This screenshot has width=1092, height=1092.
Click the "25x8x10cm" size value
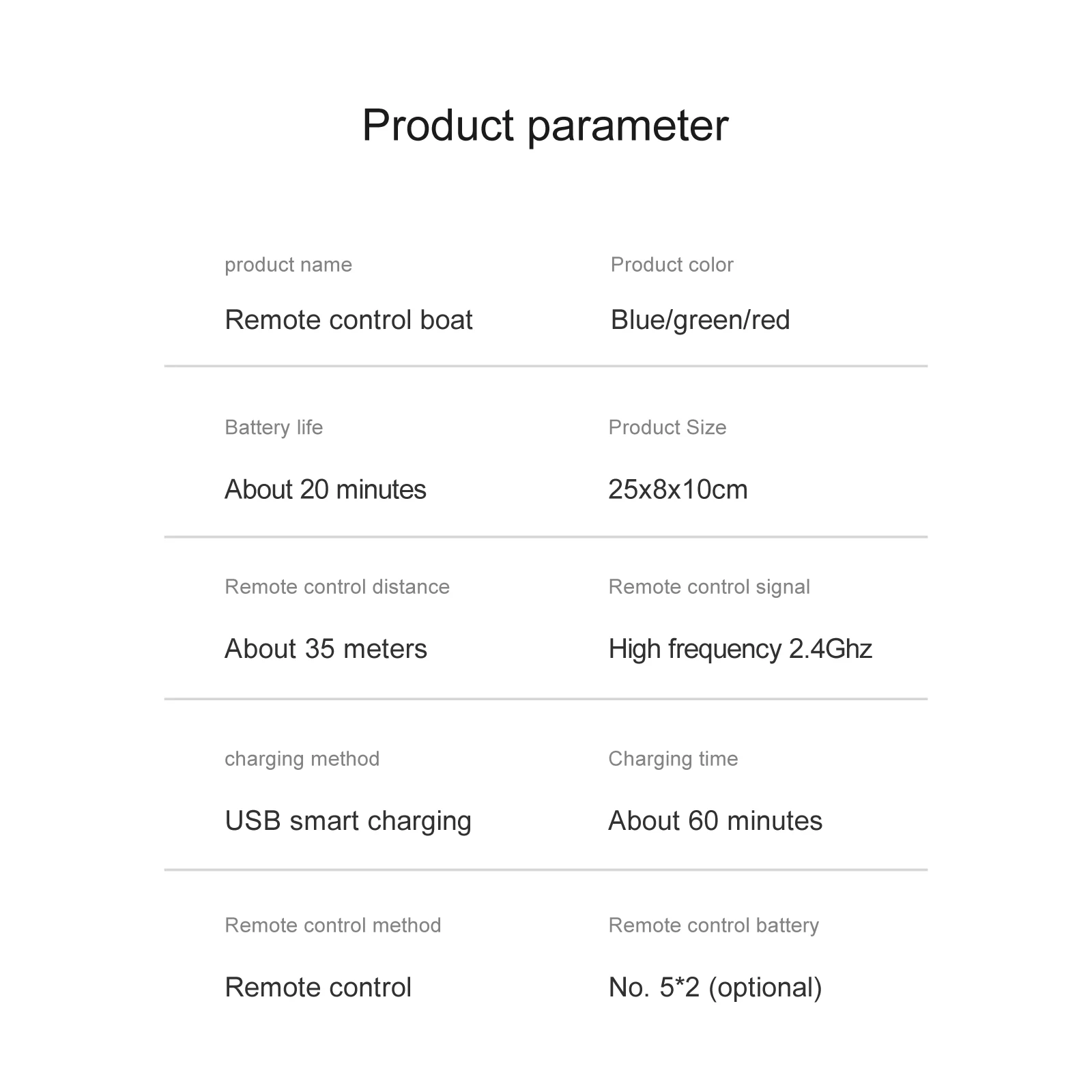click(678, 490)
